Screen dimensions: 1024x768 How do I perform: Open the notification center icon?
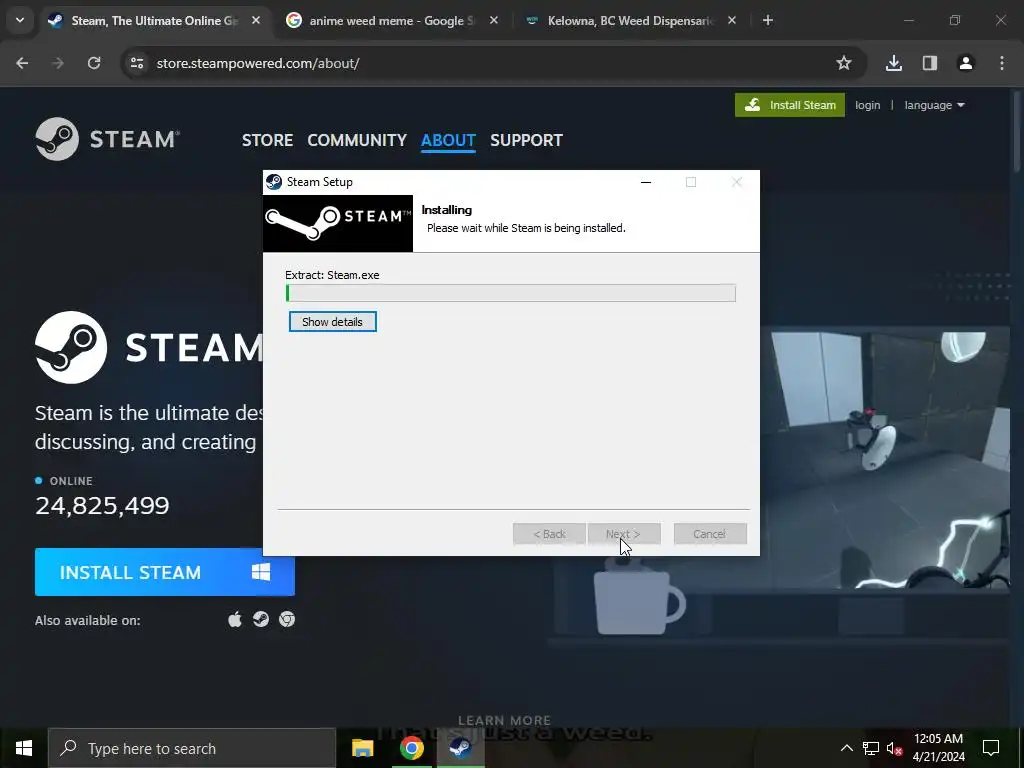tap(991, 748)
